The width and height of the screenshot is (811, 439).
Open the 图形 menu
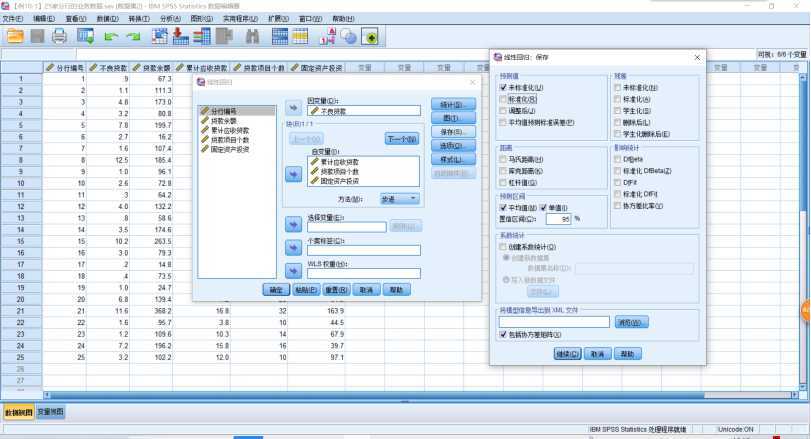click(x=202, y=19)
